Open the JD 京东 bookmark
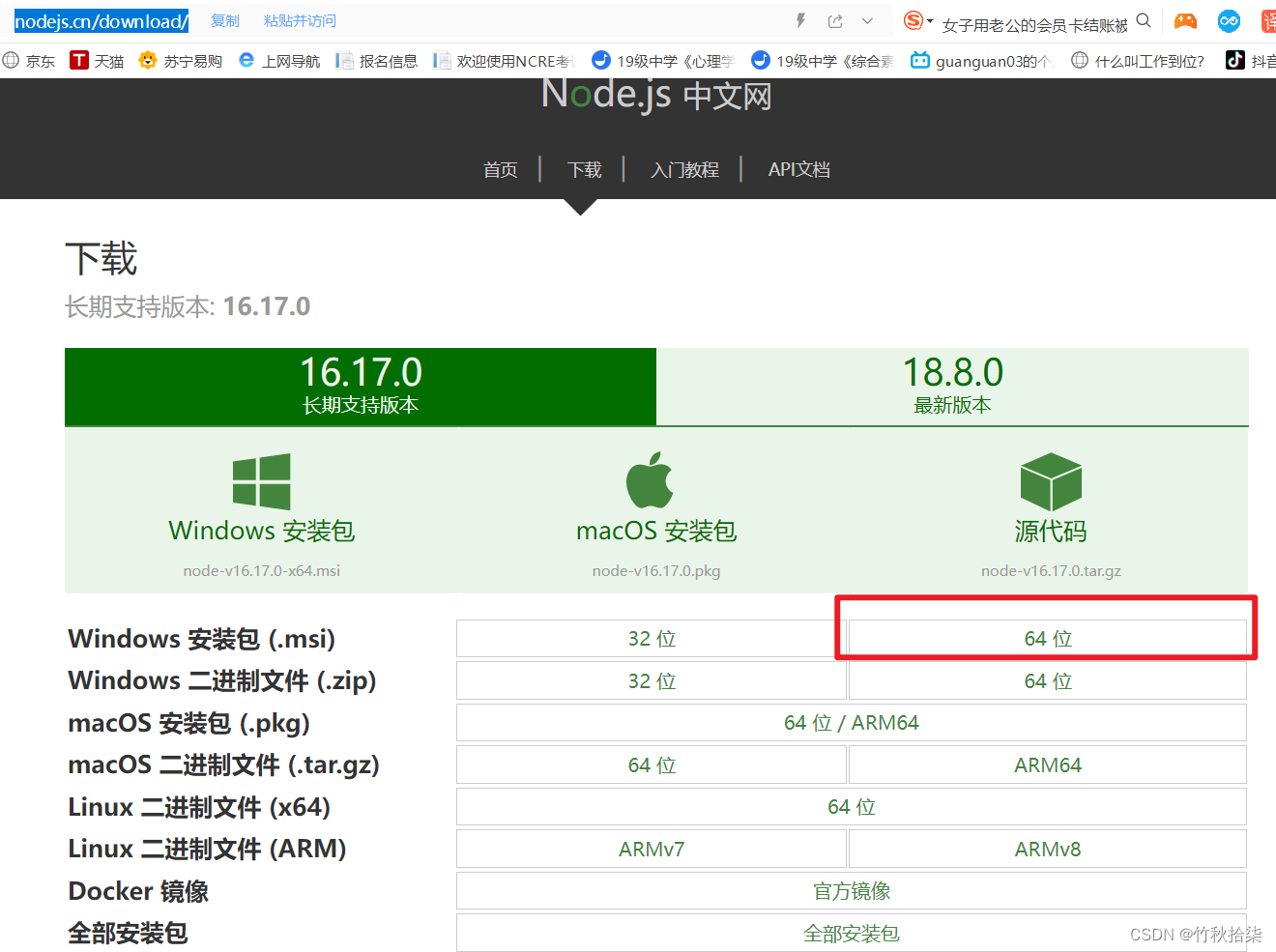The height and width of the screenshot is (952, 1276). click(29, 61)
